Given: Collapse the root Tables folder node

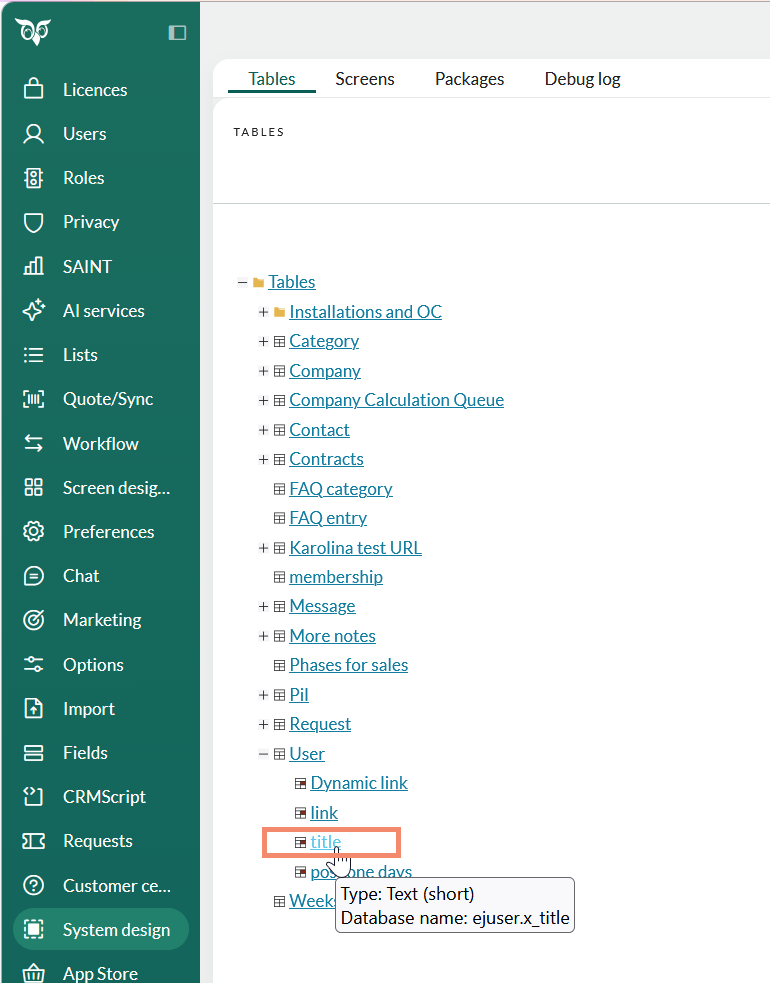Looking at the screenshot, I should [x=243, y=282].
